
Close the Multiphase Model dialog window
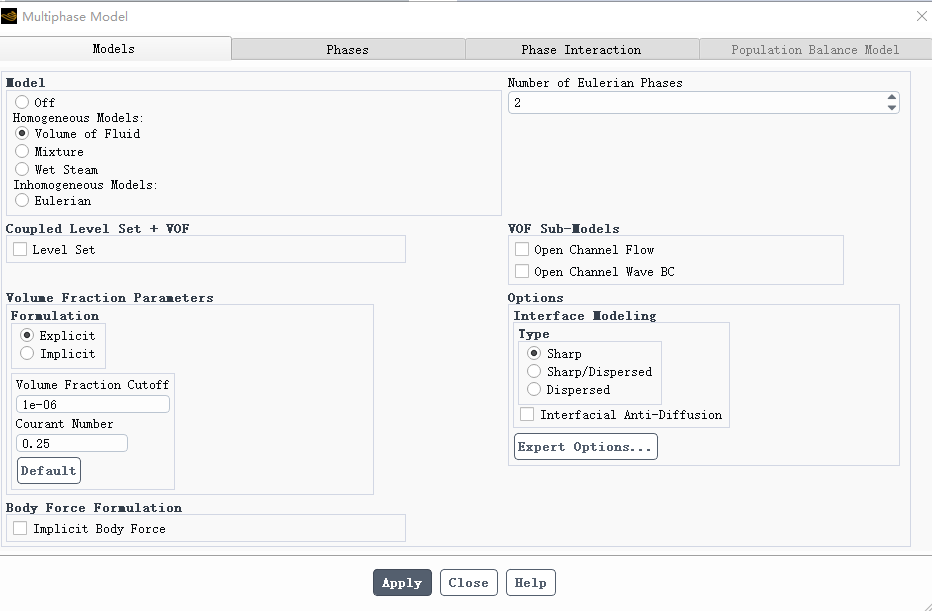pyautogui.click(x=921, y=16)
